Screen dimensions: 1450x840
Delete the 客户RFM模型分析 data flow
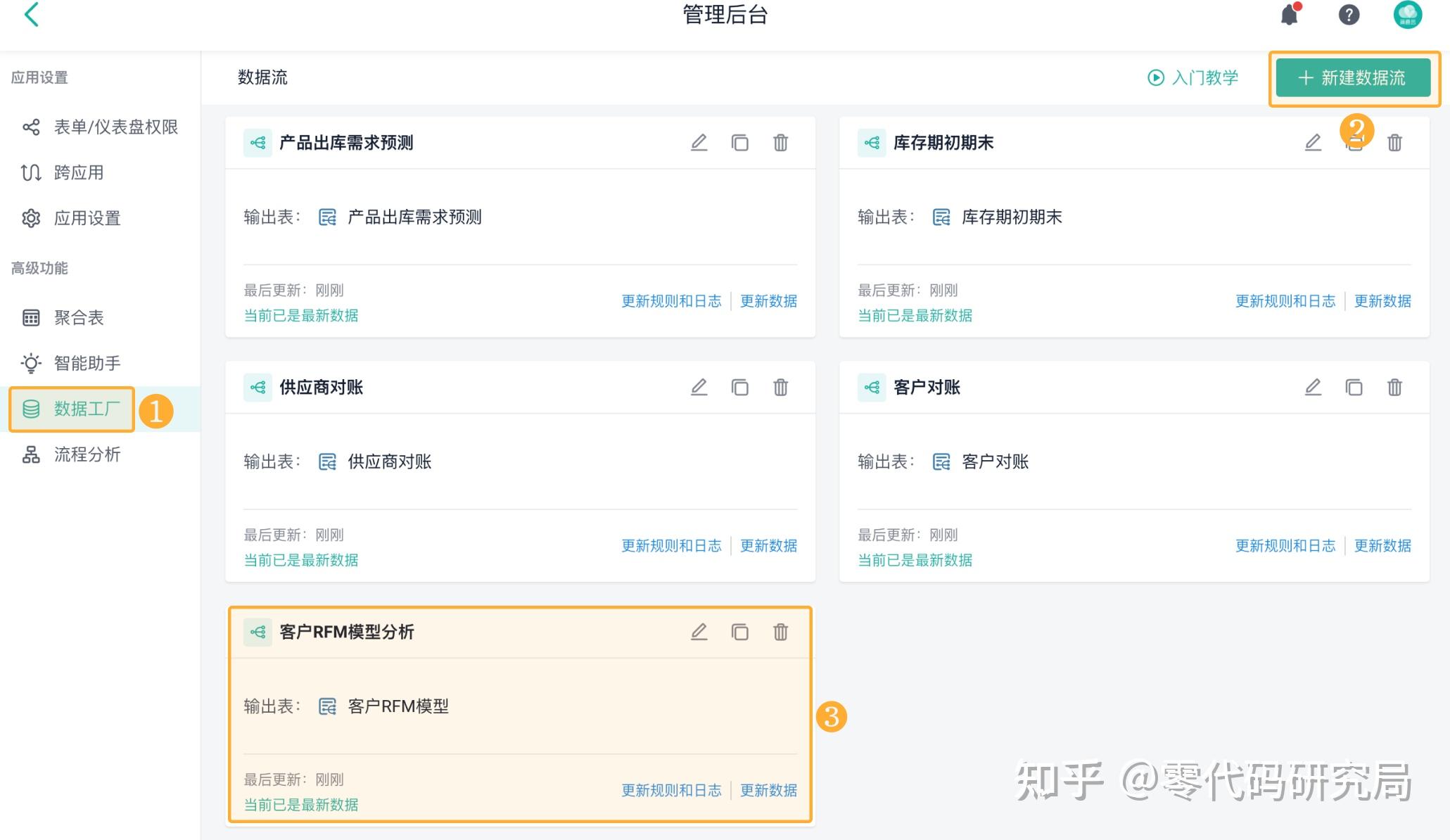780,632
